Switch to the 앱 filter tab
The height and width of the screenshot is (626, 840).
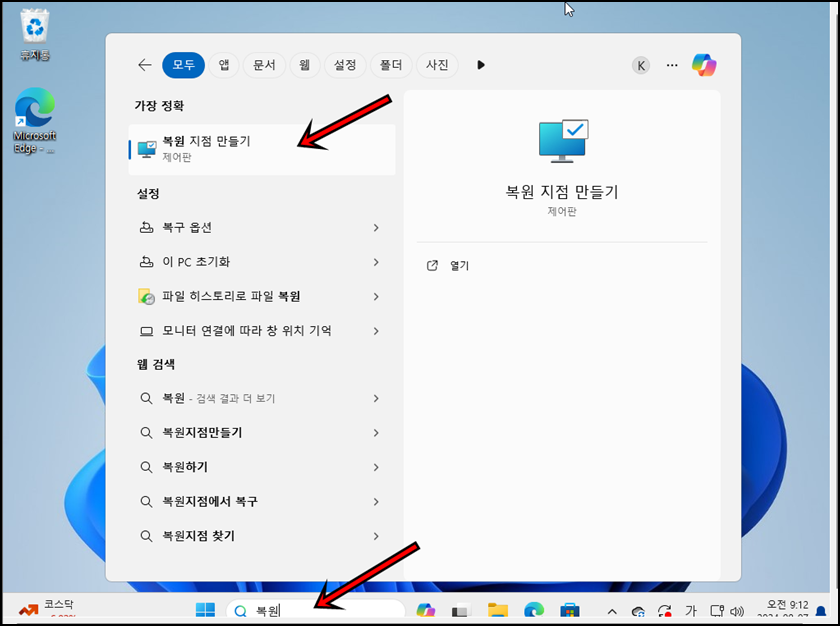coord(224,65)
